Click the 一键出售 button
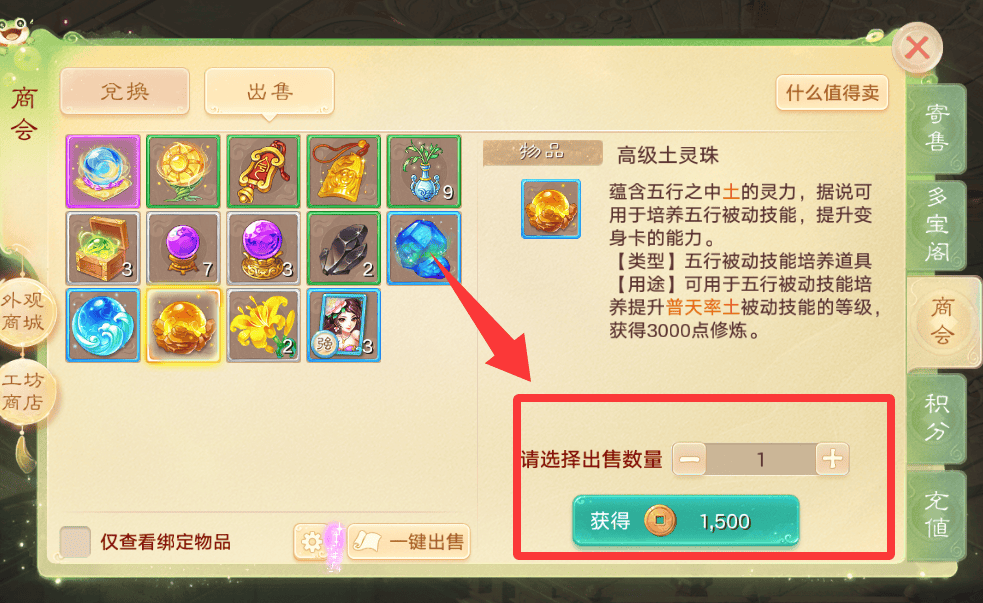This screenshot has height=603, width=983. (x=409, y=542)
